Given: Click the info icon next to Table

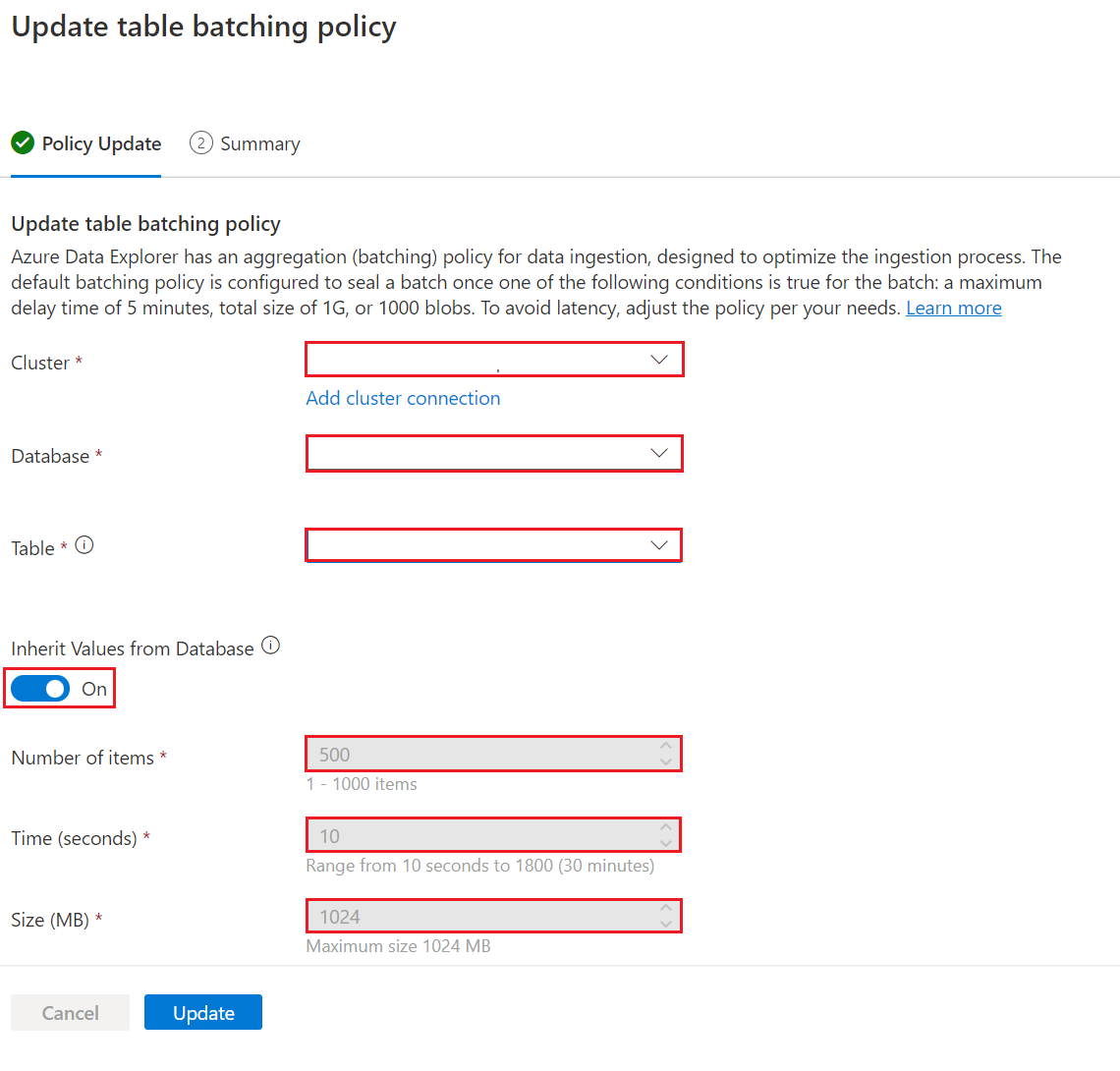Looking at the screenshot, I should [84, 544].
